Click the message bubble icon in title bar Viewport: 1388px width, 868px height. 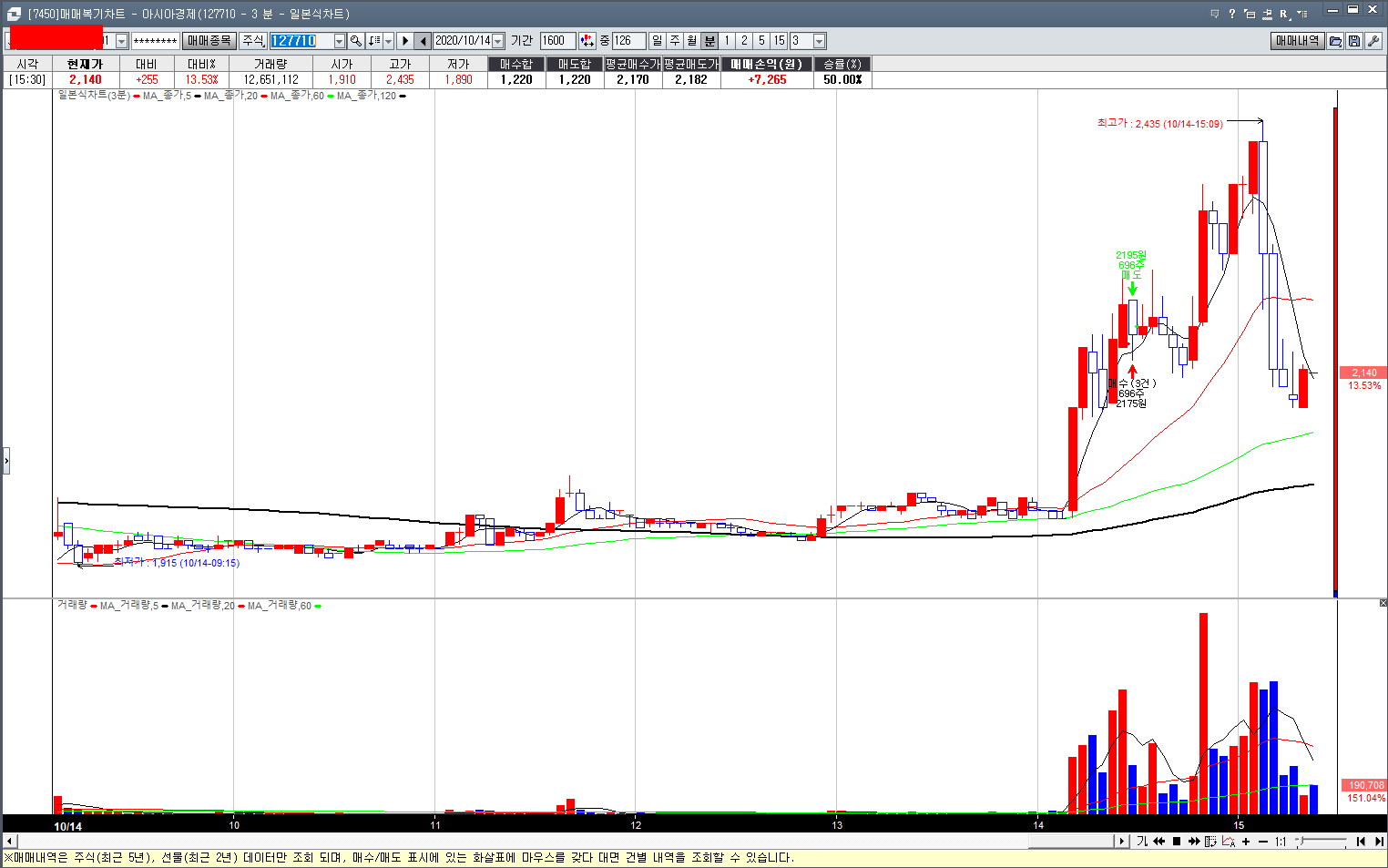click(x=1214, y=14)
